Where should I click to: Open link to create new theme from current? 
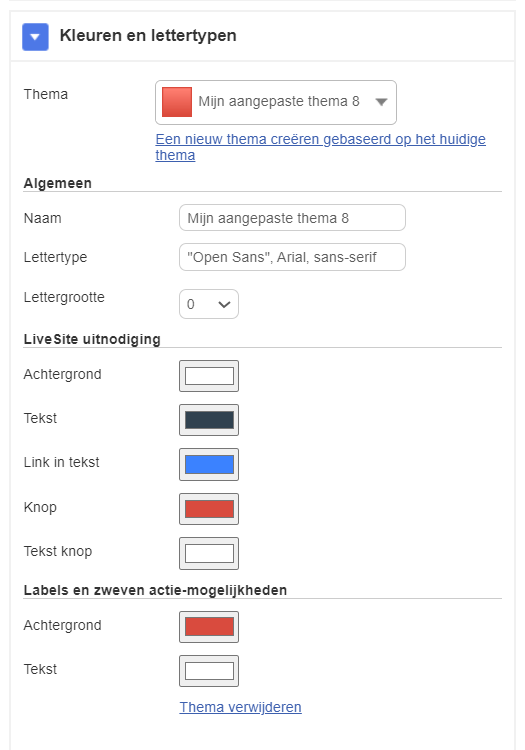pos(320,147)
